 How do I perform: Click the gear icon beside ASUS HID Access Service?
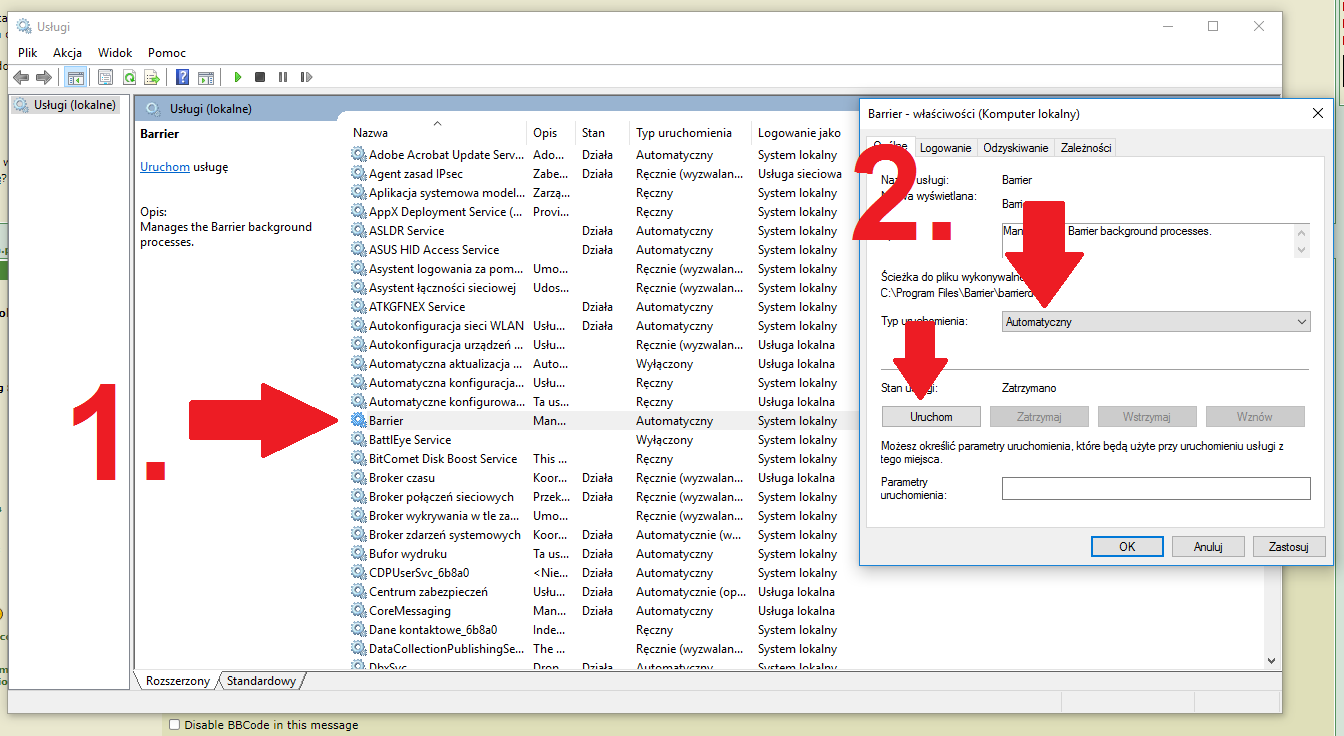tap(359, 250)
